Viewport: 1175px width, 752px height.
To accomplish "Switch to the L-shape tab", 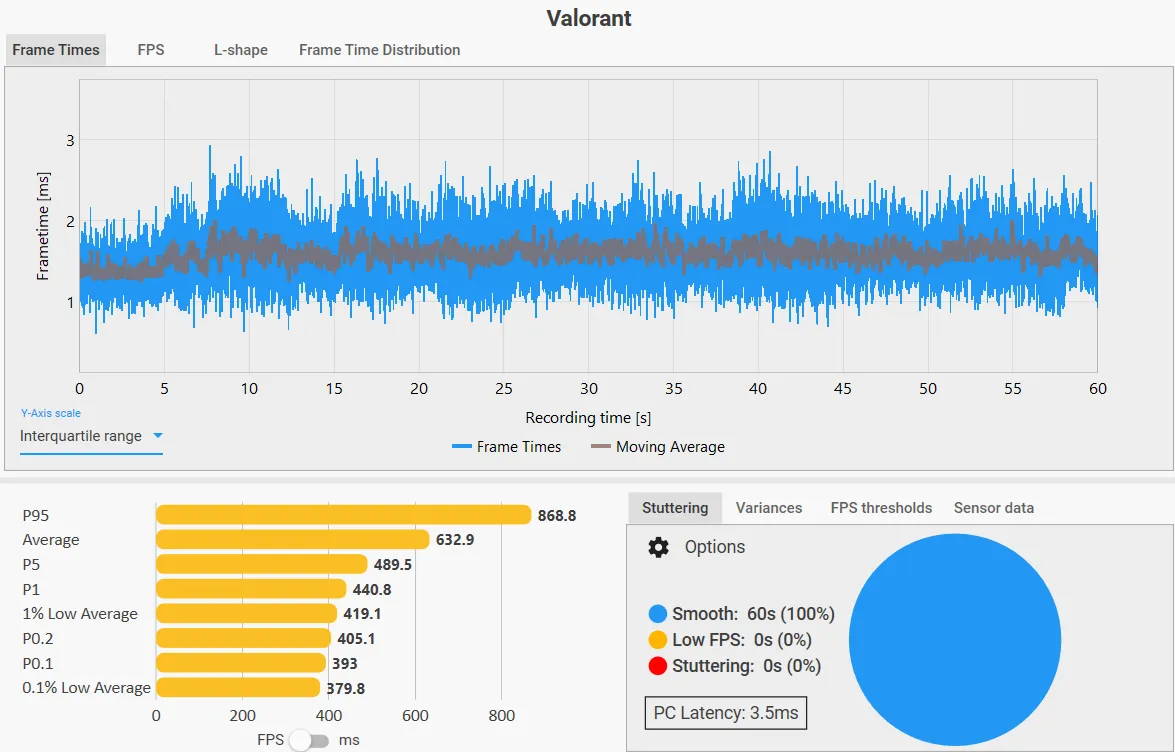I will pos(241,50).
